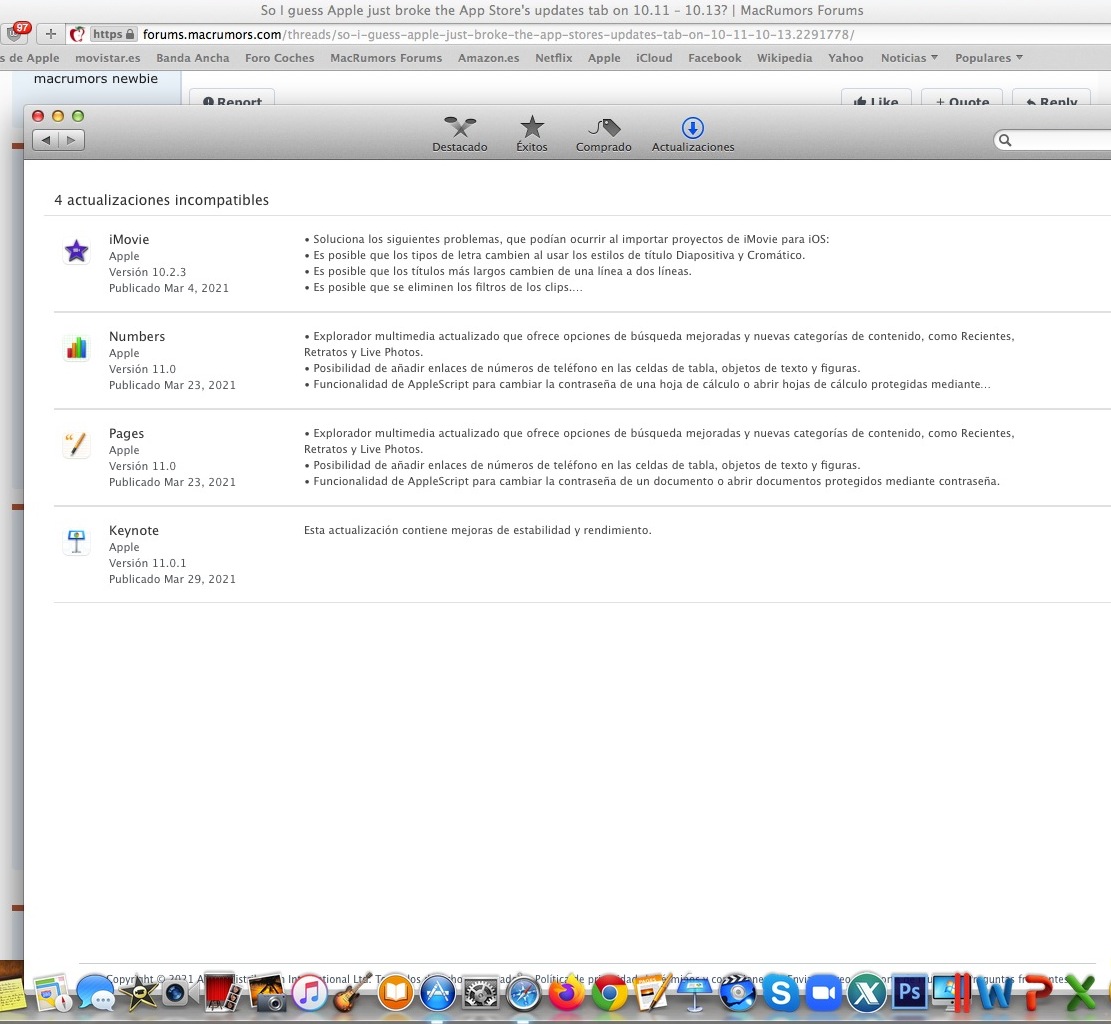The image size is (1111, 1024).
Task: Open the Pages app title in updates list
Action: pyautogui.click(x=126, y=434)
